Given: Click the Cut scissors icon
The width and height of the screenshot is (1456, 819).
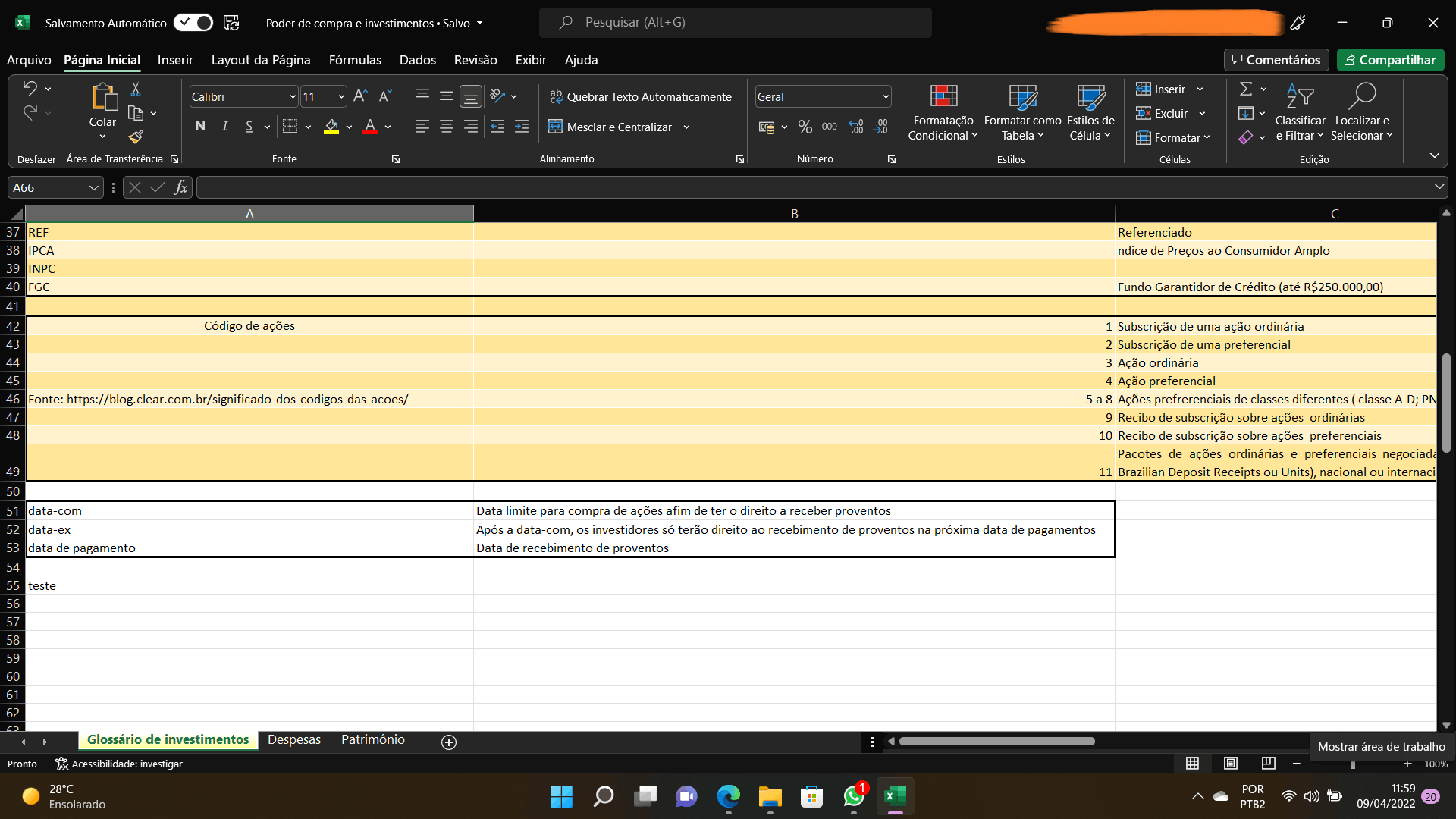Looking at the screenshot, I should click(x=136, y=89).
